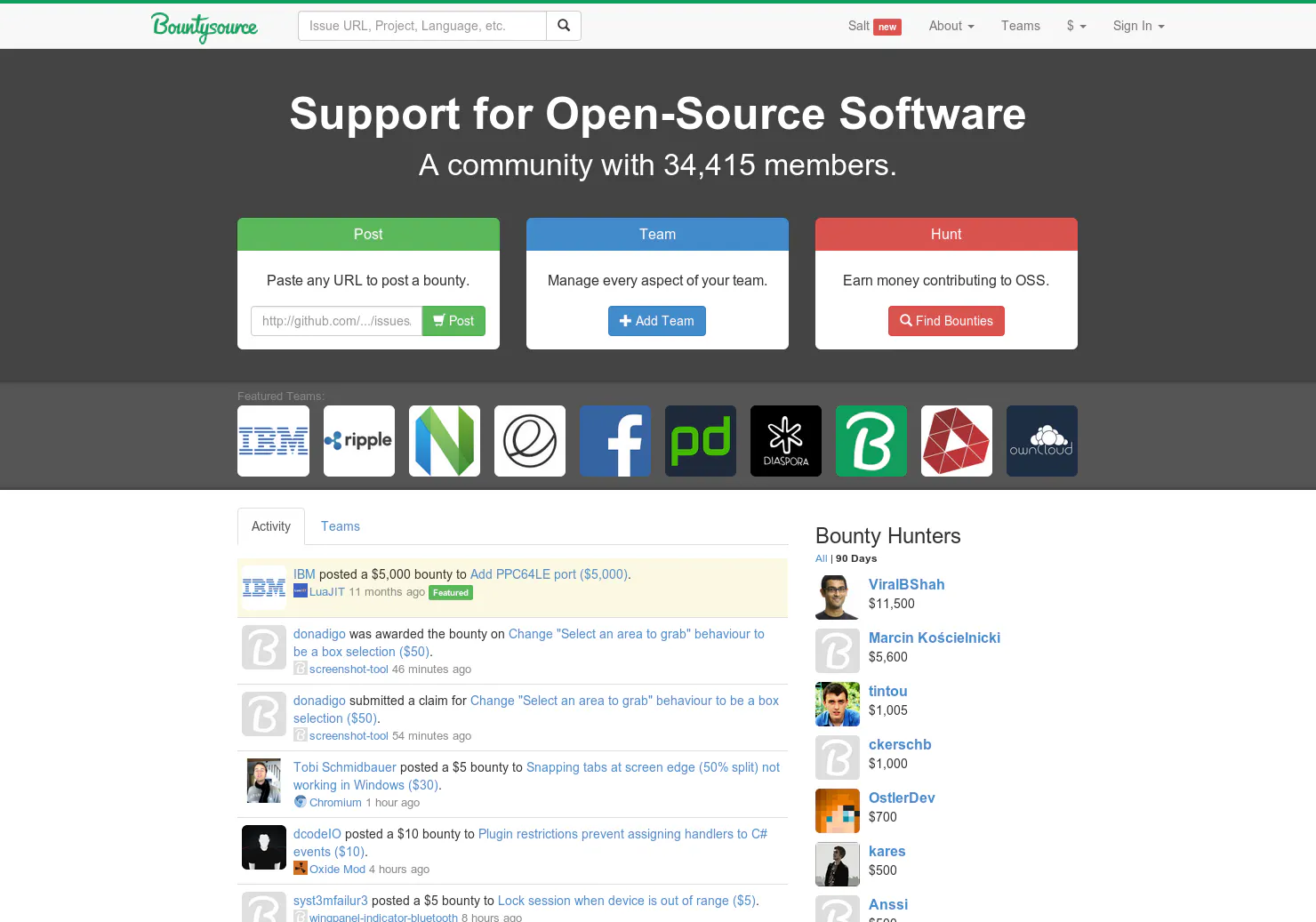1316x922 pixels.
Task: Click the IBM logo in the activity feed
Action: 264,588
